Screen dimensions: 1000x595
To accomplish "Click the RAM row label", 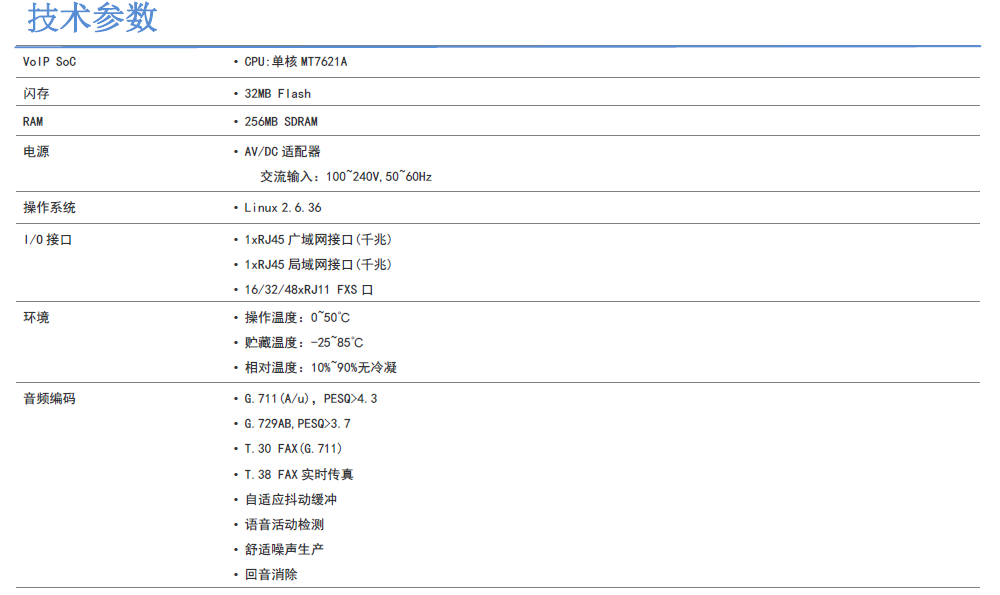I will pos(34,122).
